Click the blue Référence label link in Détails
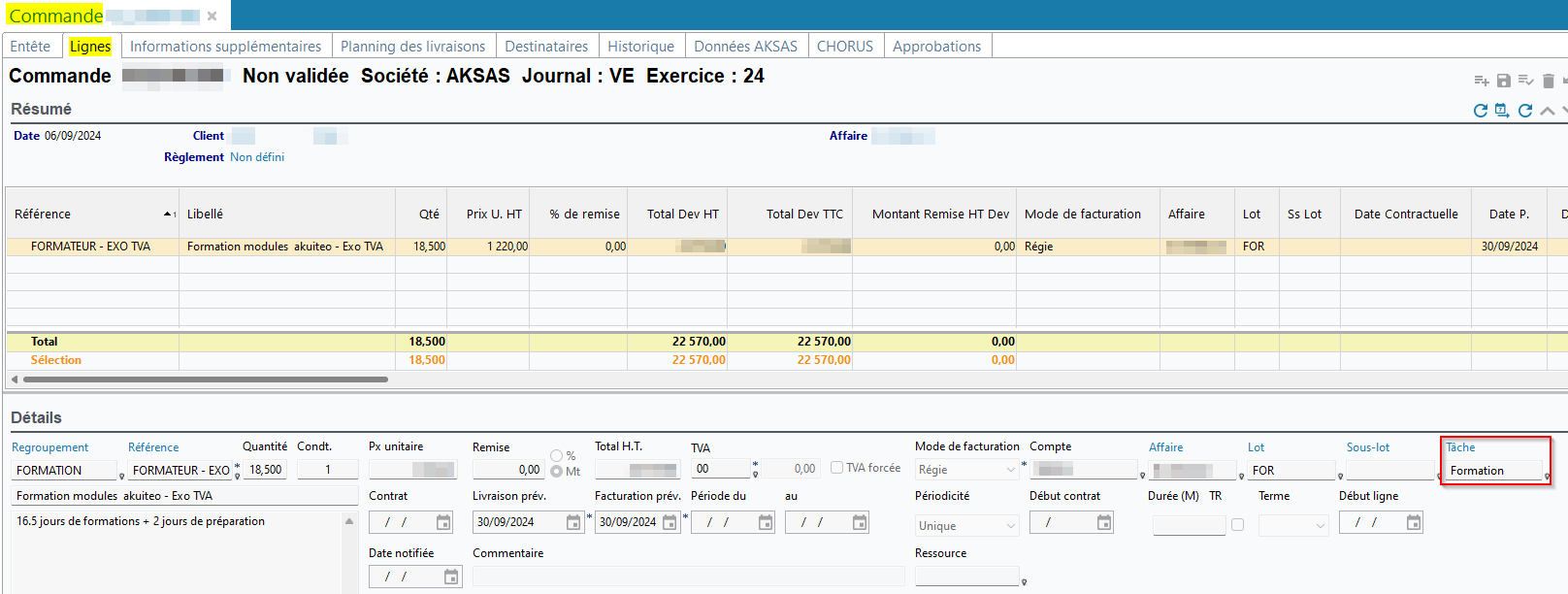Image resolution: width=1568 pixels, height=594 pixels. click(x=153, y=447)
